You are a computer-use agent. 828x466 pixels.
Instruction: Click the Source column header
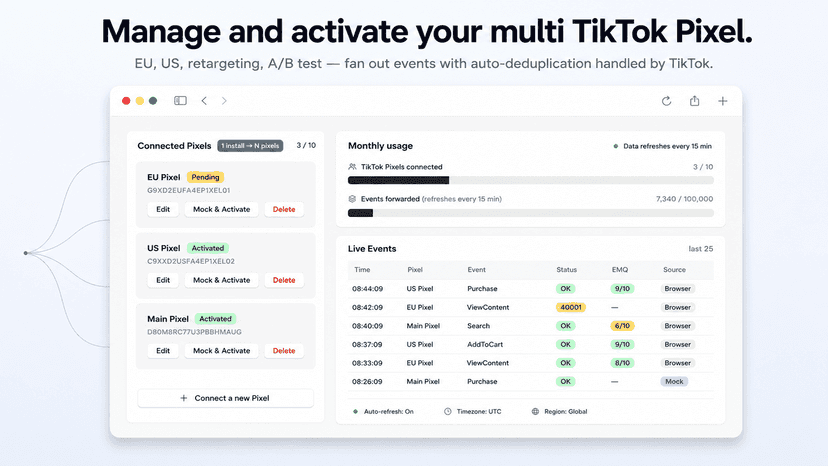674,269
